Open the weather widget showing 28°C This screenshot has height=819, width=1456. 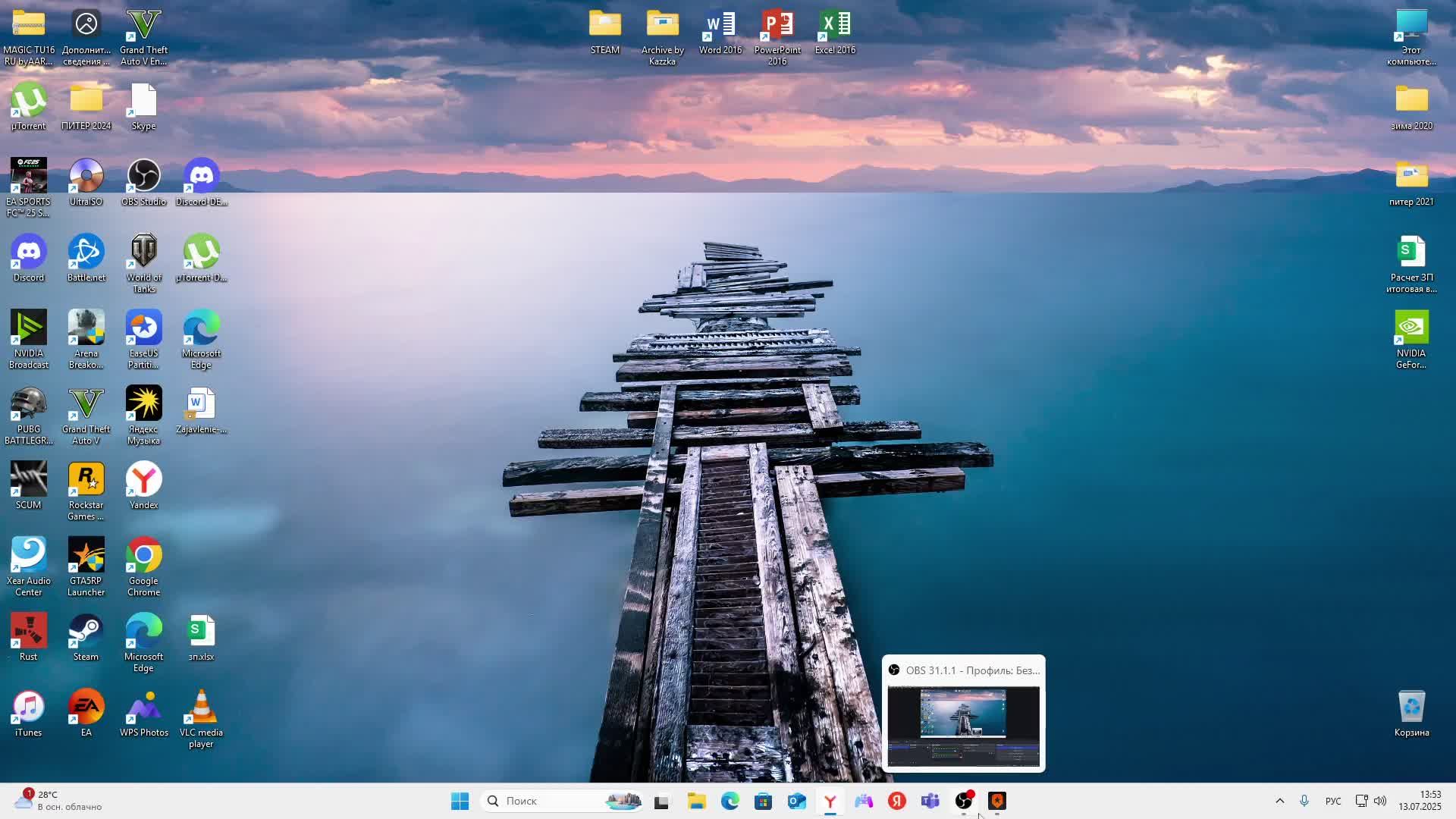[x=57, y=801]
